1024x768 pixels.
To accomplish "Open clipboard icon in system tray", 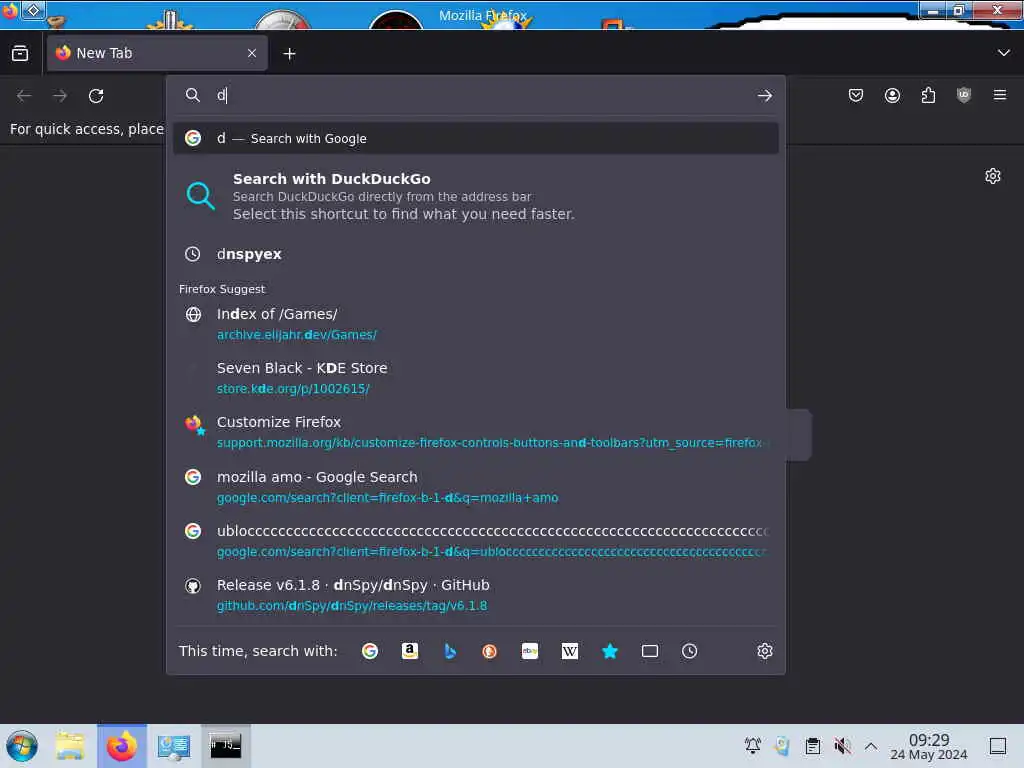I will click(812, 745).
